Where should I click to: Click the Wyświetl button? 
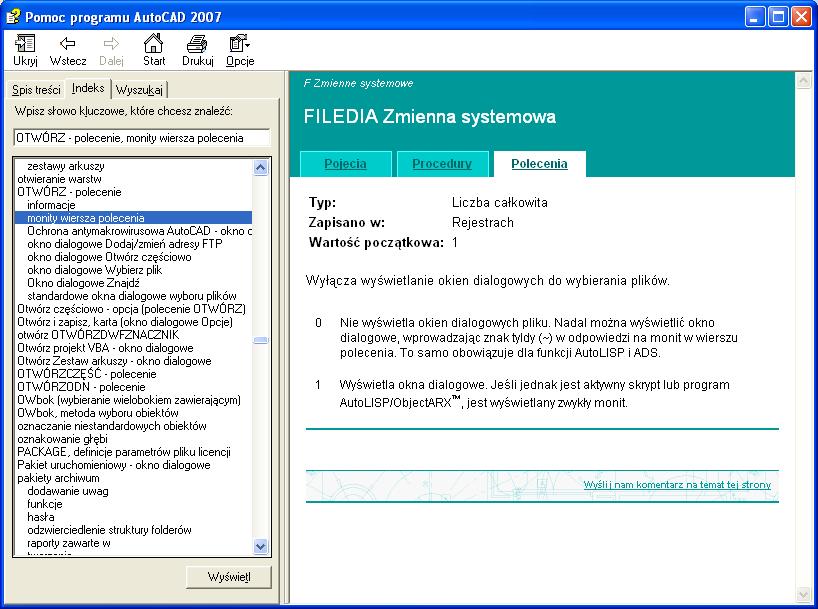point(228,577)
